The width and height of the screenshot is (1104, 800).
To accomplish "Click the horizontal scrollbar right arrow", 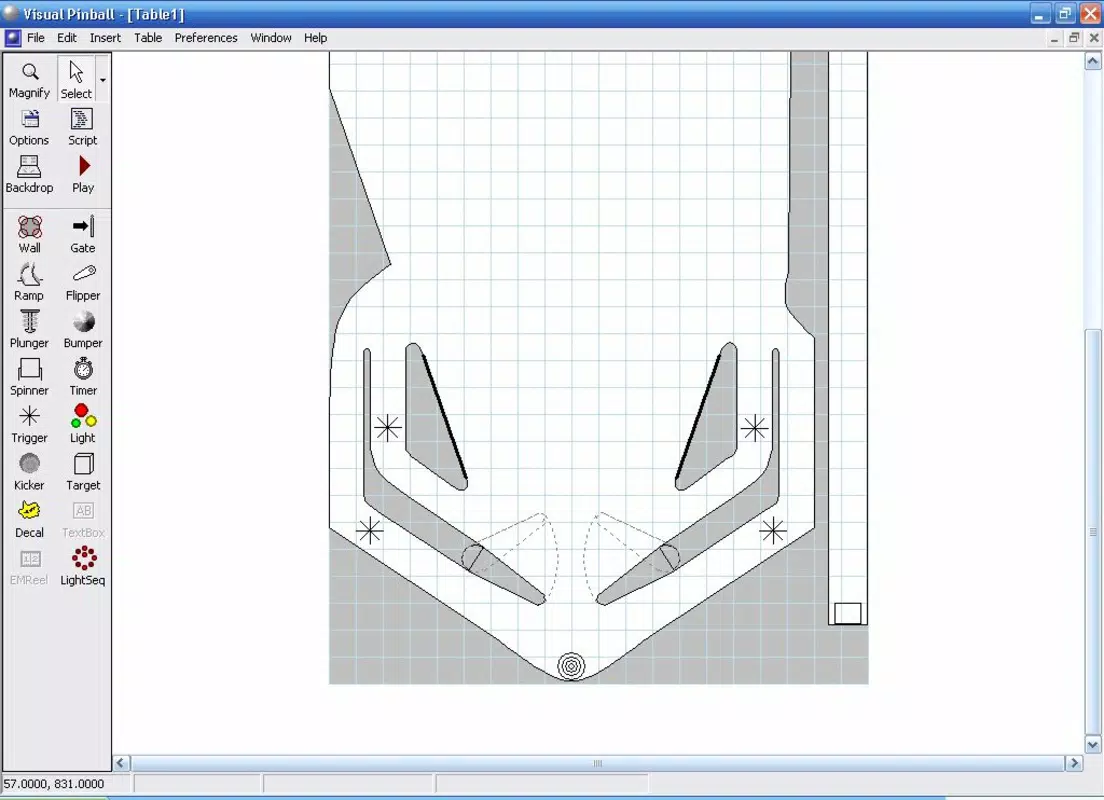I will [x=1074, y=763].
